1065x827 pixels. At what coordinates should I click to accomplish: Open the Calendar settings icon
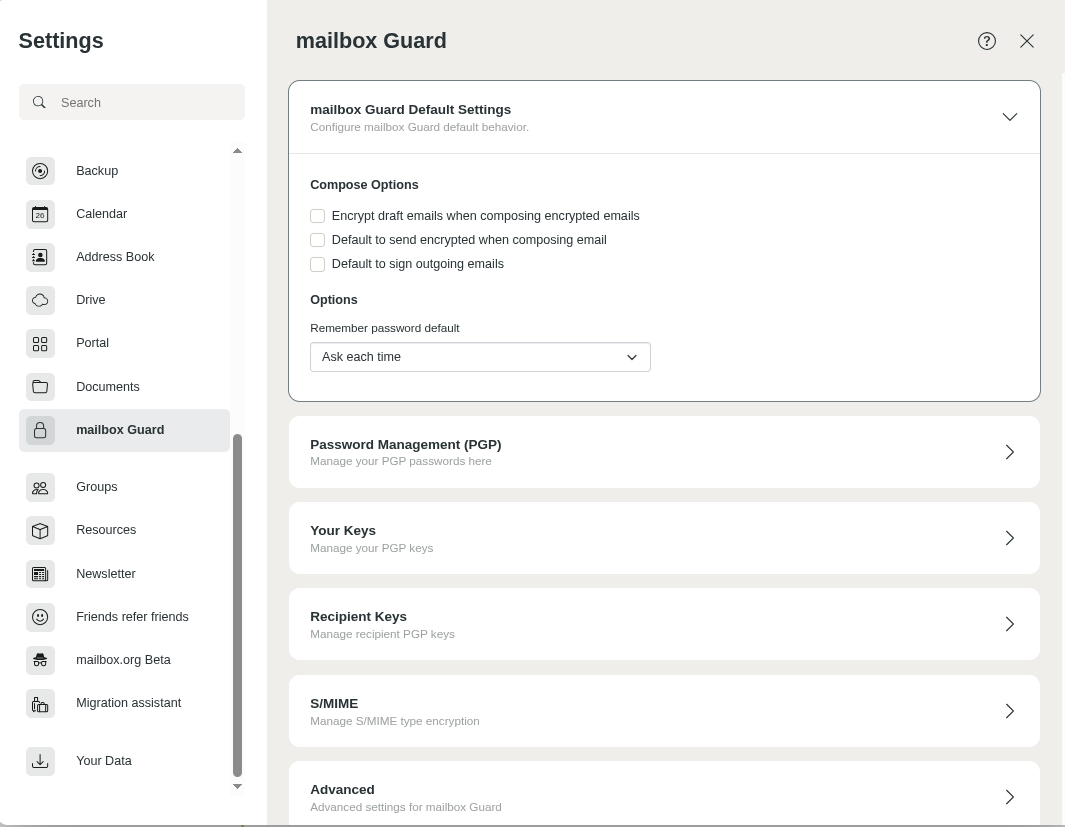40,214
